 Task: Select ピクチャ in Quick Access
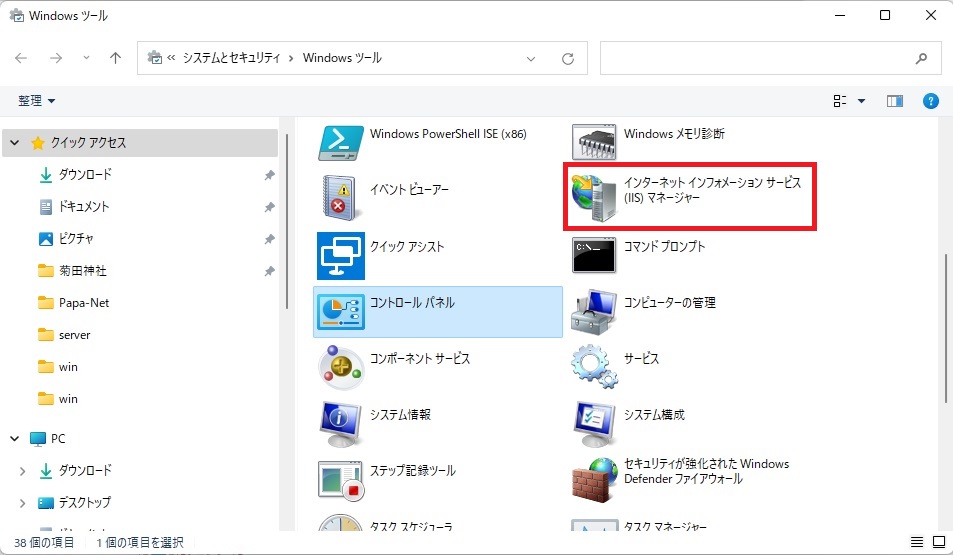(76, 239)
